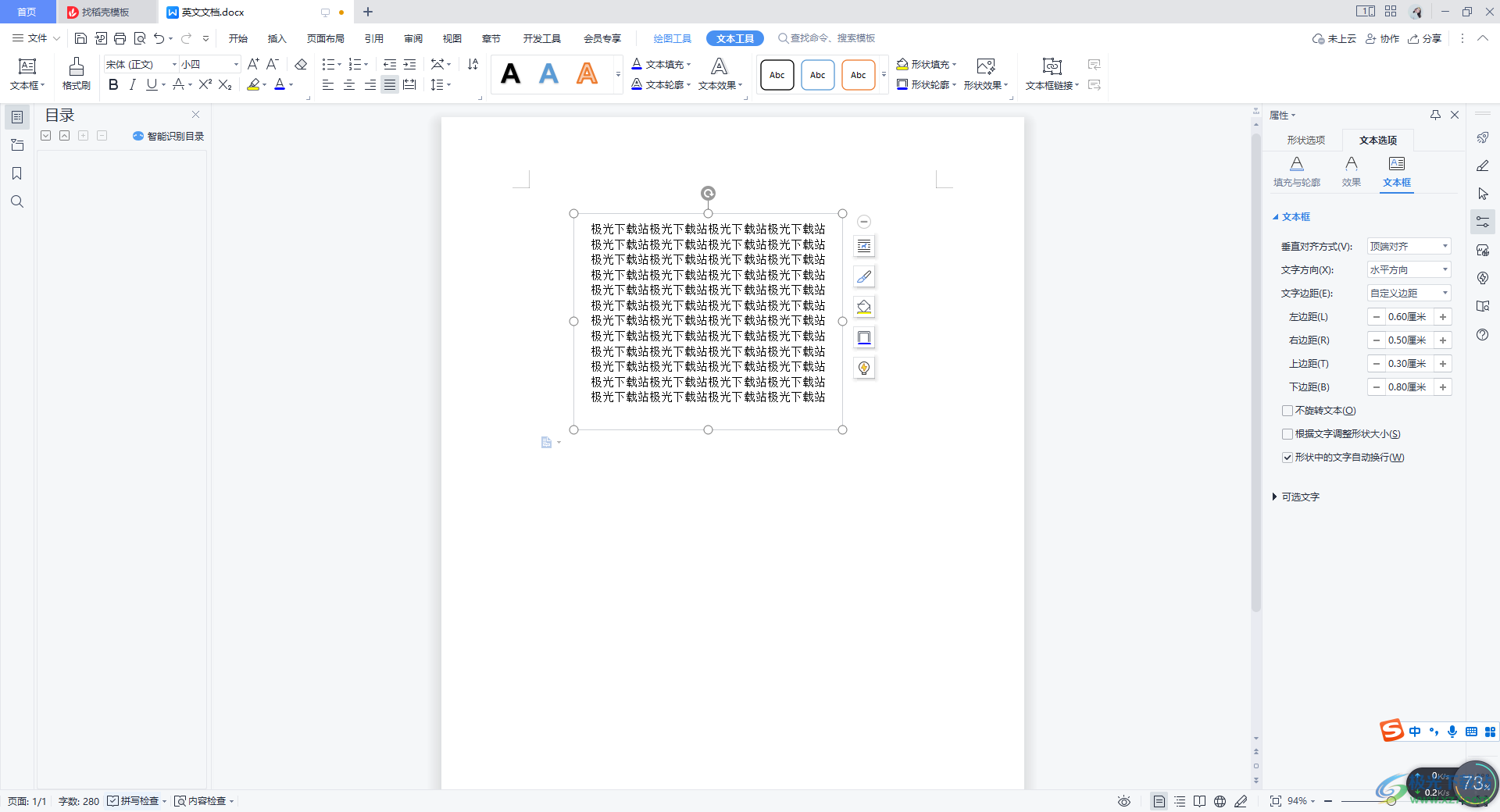
Task: Increase 左边距 with plus button
Action: [x=1443, y=317]
